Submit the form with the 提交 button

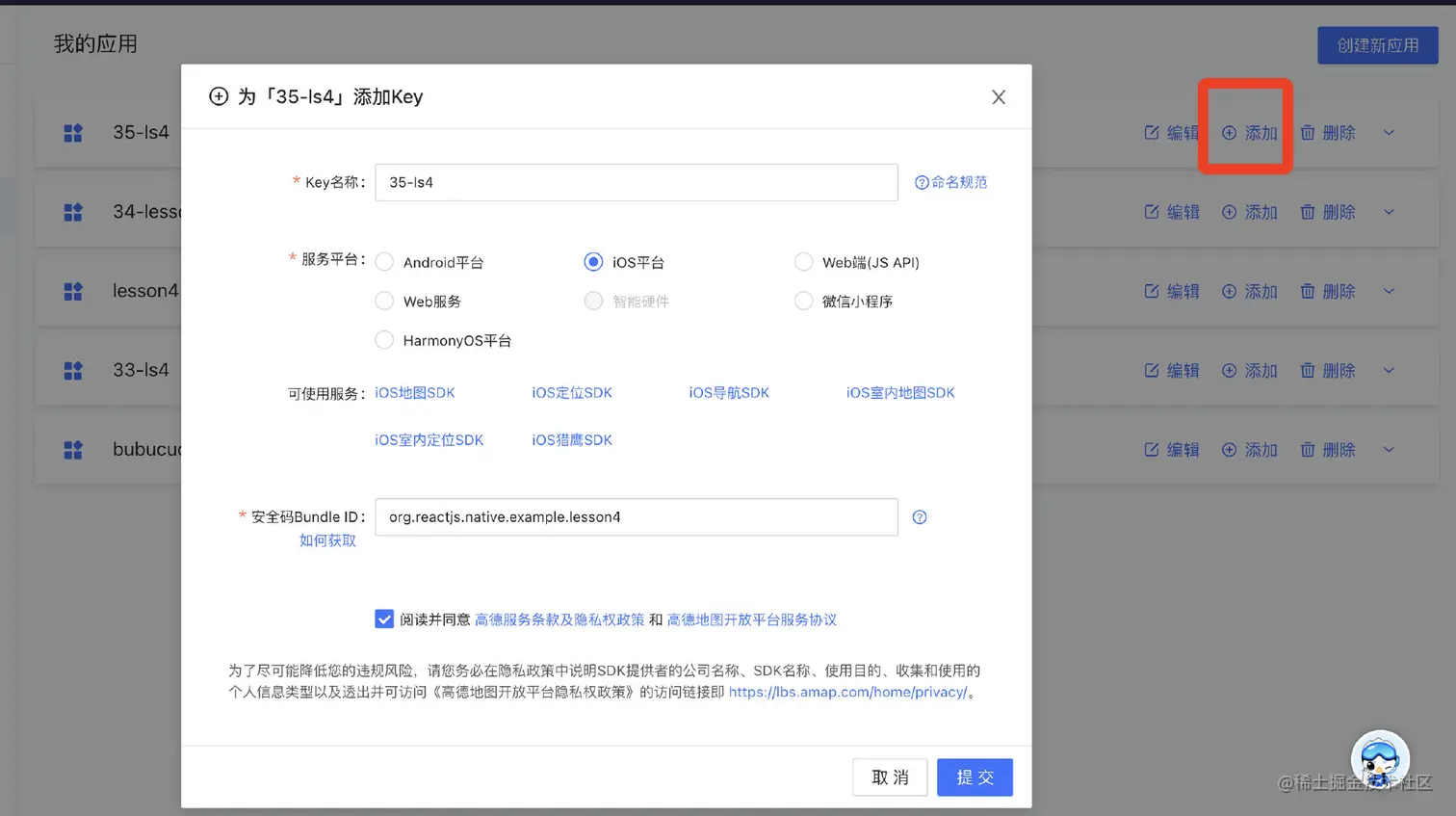coord(975,777)
